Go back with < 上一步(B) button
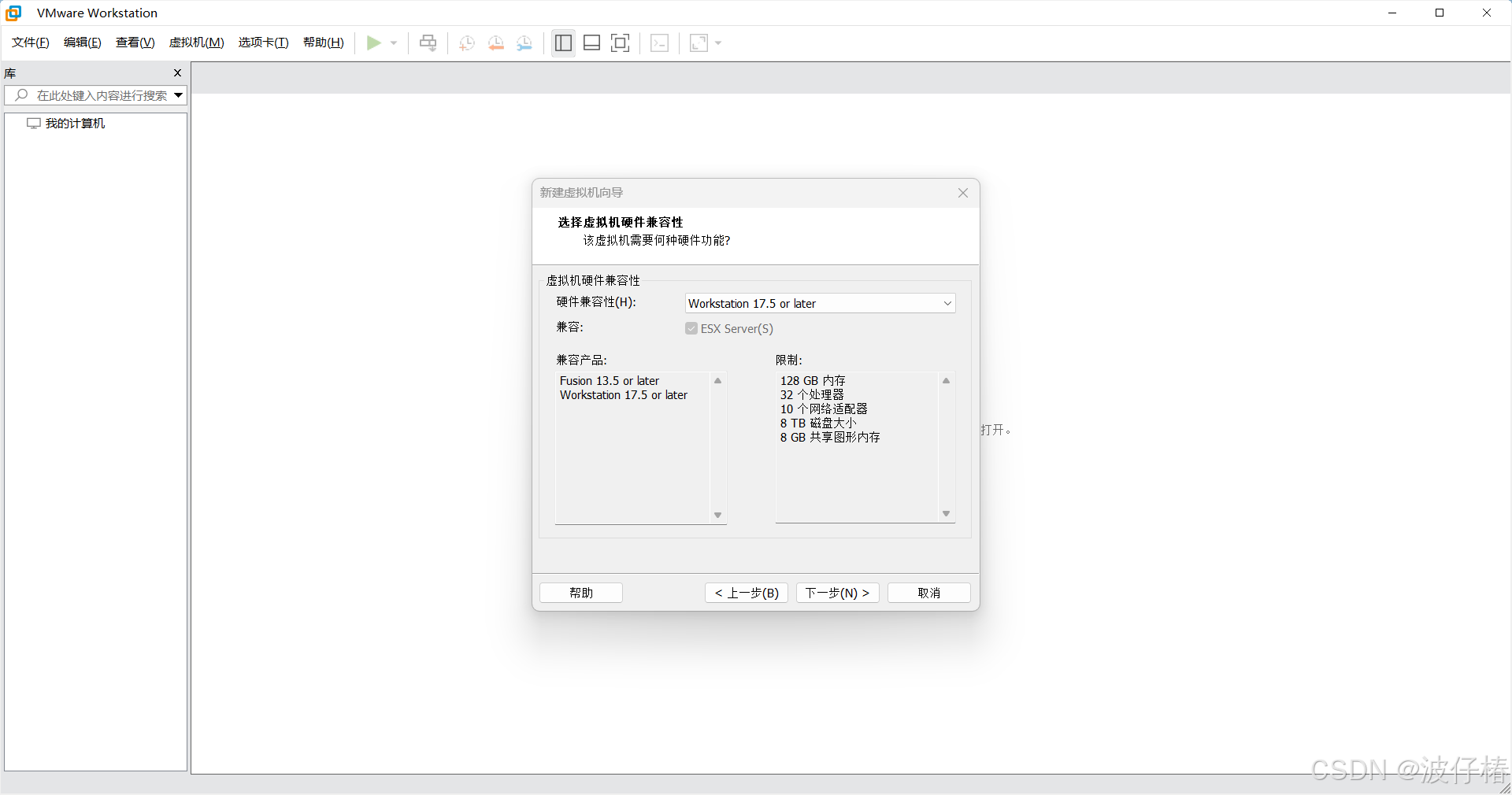The image size is (1512, 795). [x=747, y=593]
